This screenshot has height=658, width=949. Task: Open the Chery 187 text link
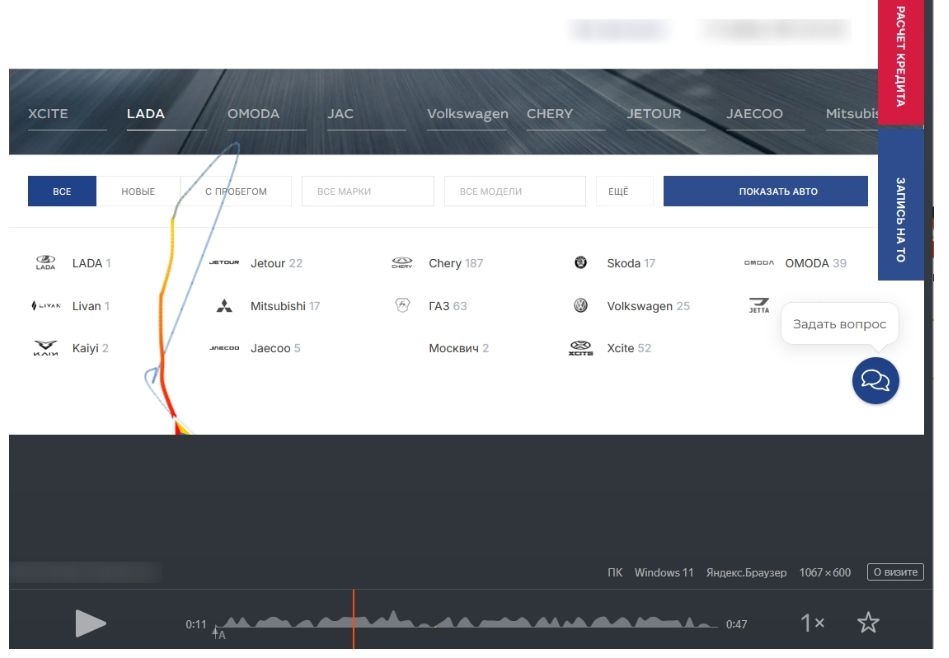[x=456, y=263]
